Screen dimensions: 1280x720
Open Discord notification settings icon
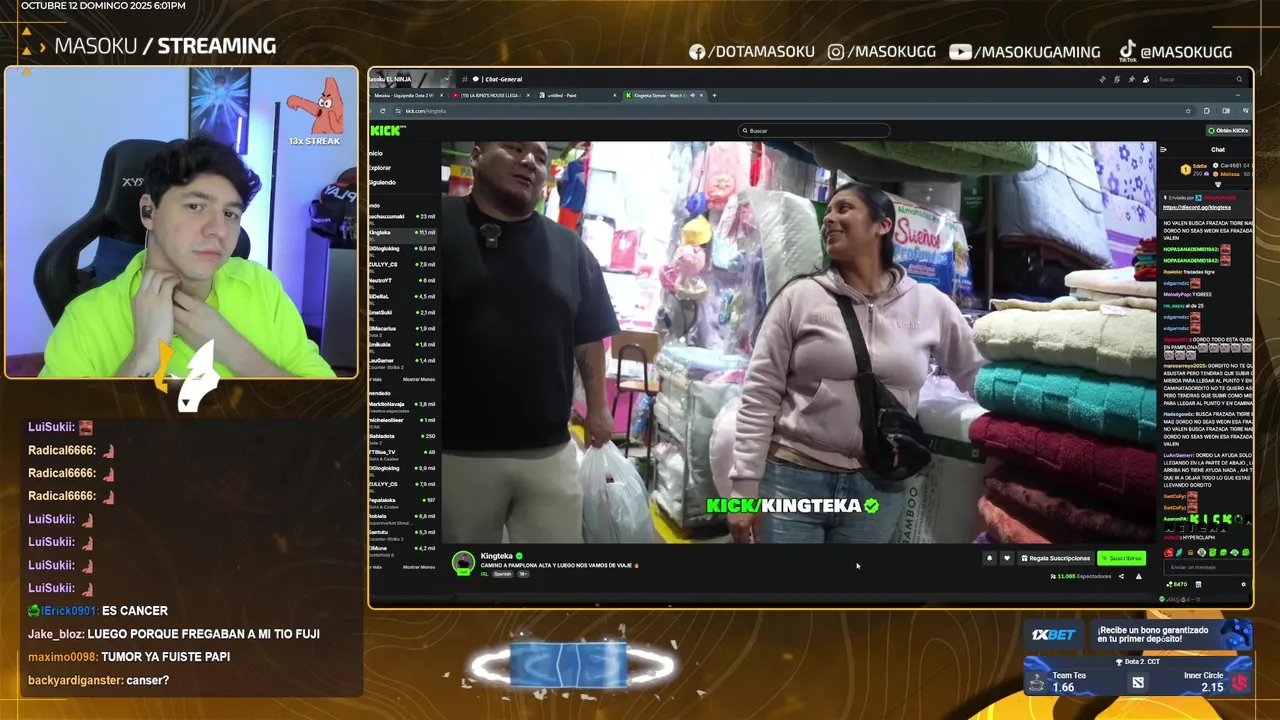point(1117,79)
